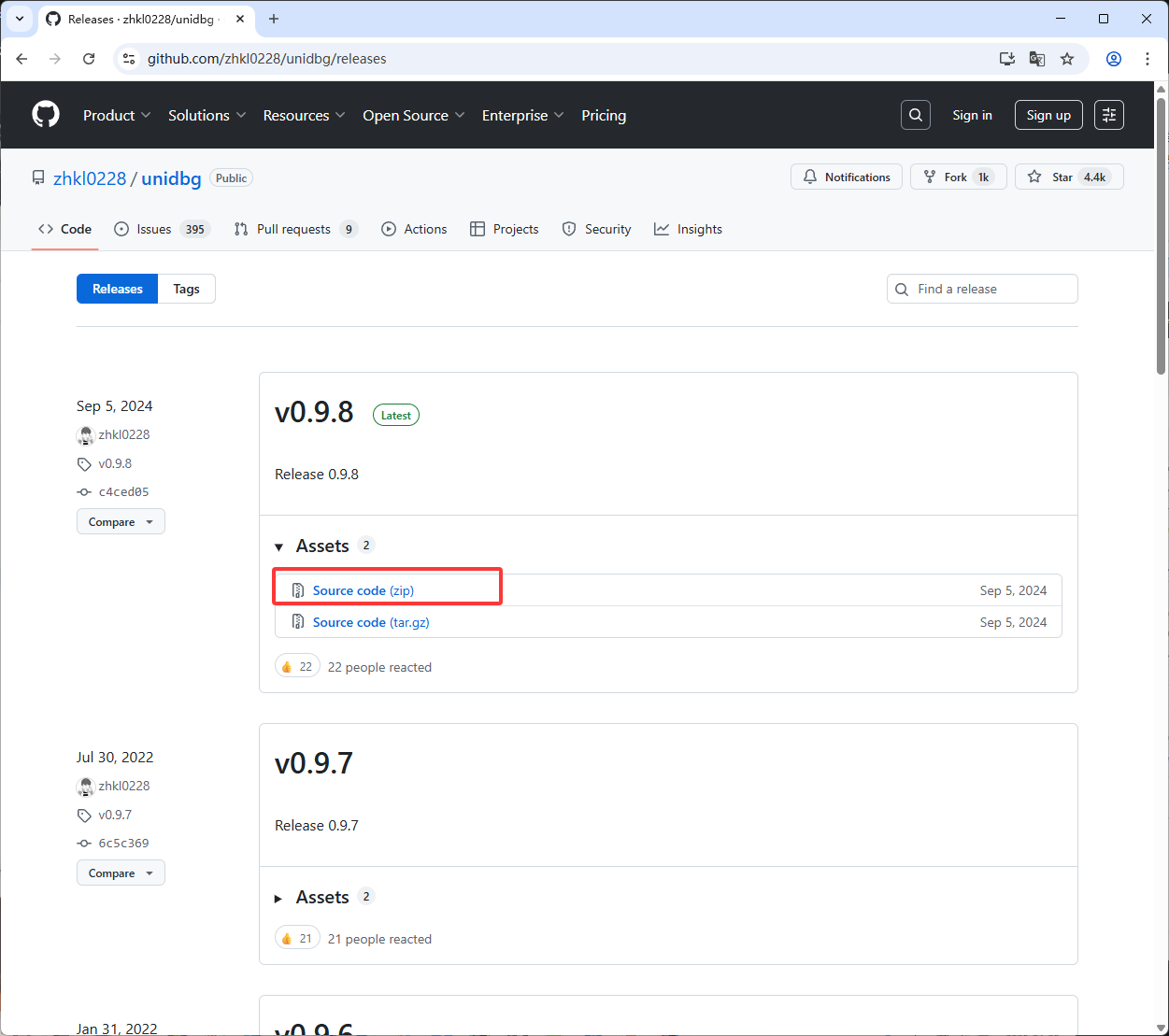Image resolution: width=1169 pixels, height=1036 pixels.
Task: Click the translate page icon
Action: [1037, 59]
